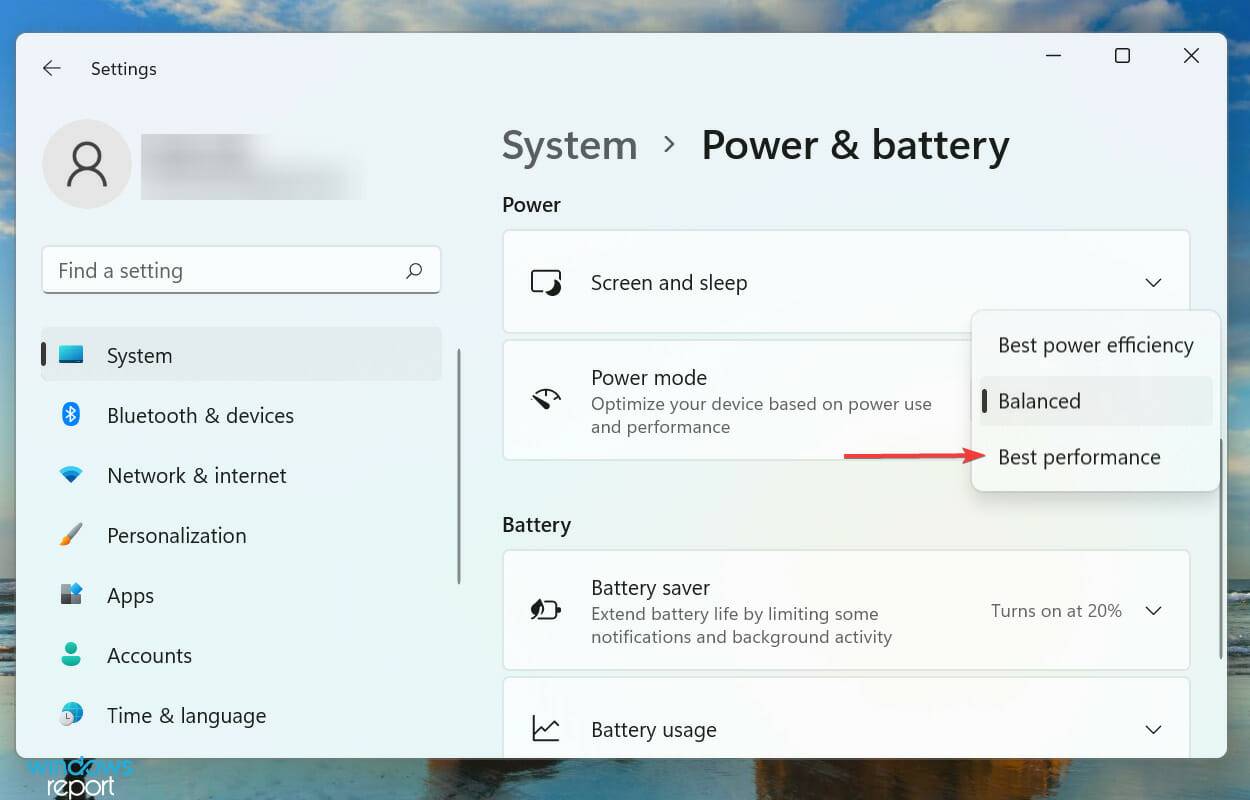Select Best performance power mode
Image resolution: width=1250 pixels, height=800 pixels.
[x=1079, y=457]
